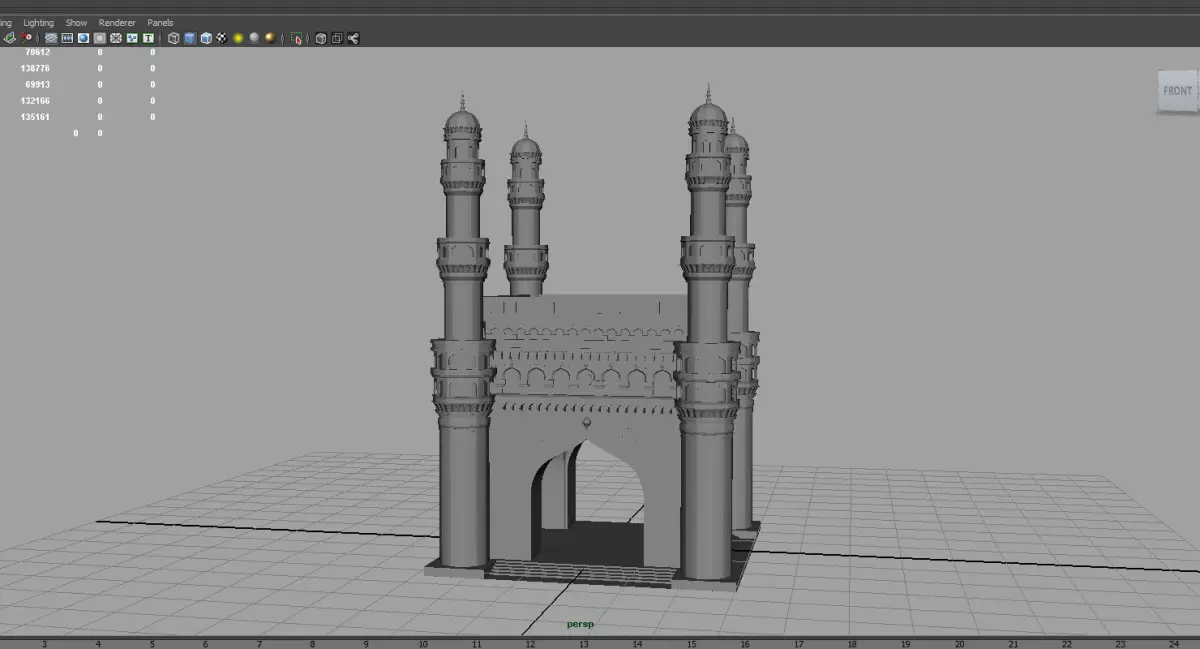The image size is (1200, 649).
Task: Click the 138776 count in heads-up display
Action: tap(35, 68)
